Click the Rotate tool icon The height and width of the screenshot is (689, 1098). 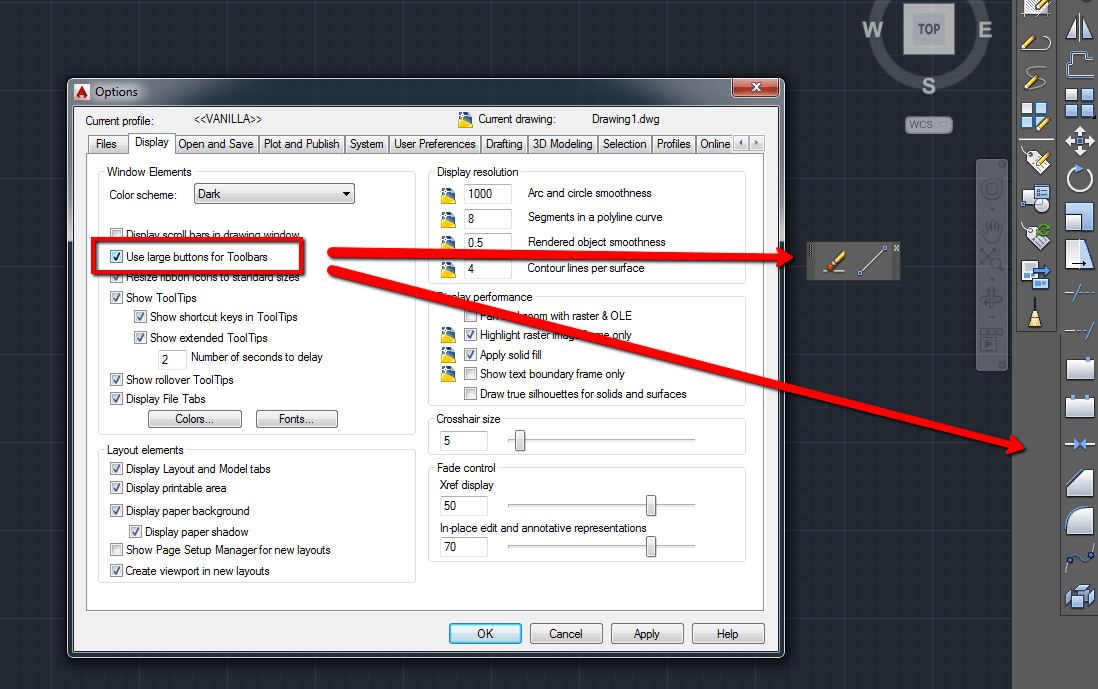click(x=1080, y=178)
